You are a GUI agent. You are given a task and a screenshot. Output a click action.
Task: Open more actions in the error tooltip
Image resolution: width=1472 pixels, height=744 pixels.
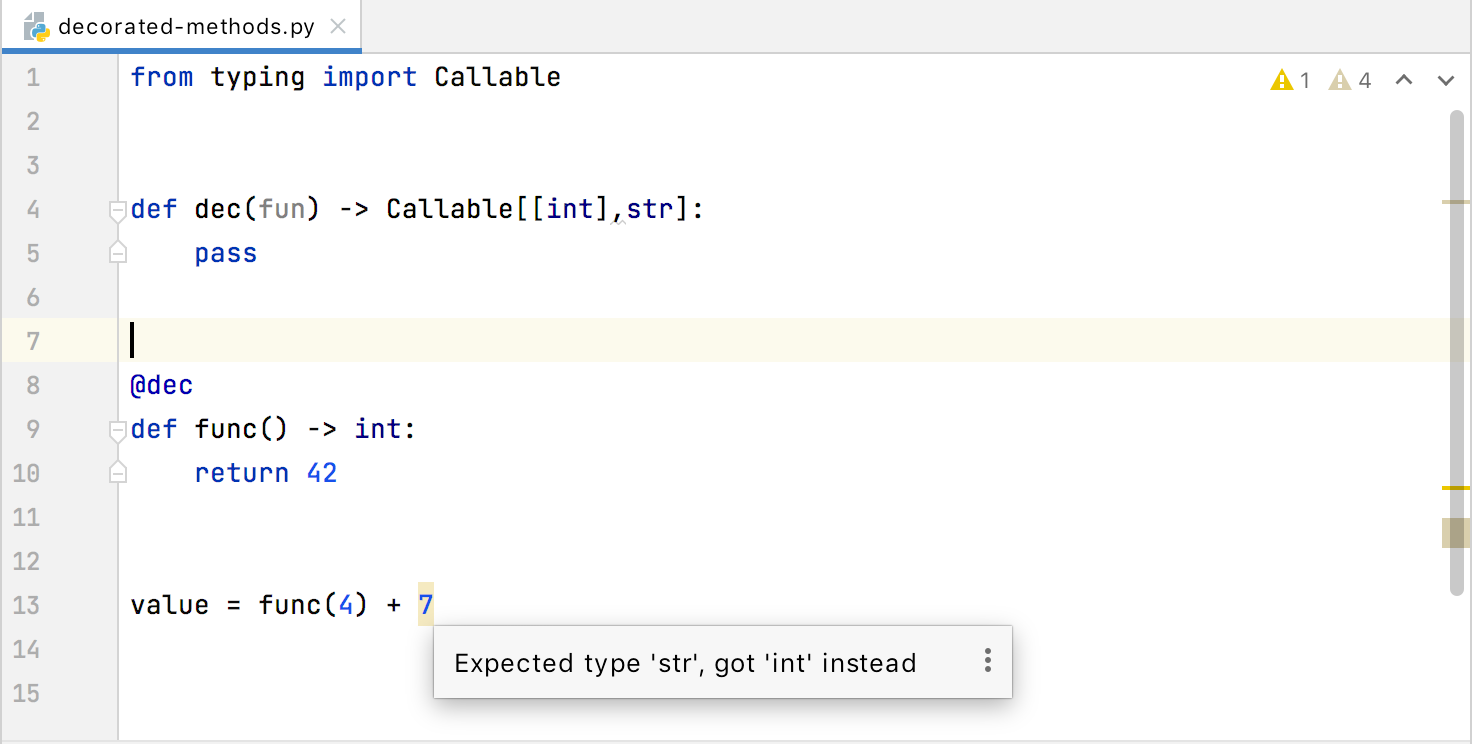pyautogui.click(x=987, y=661)
